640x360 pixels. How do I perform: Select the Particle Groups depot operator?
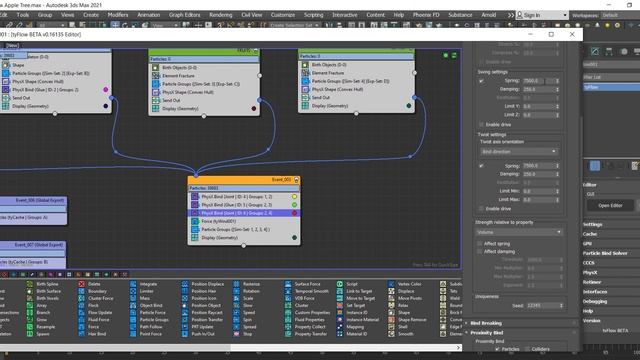tap(150, 320)
